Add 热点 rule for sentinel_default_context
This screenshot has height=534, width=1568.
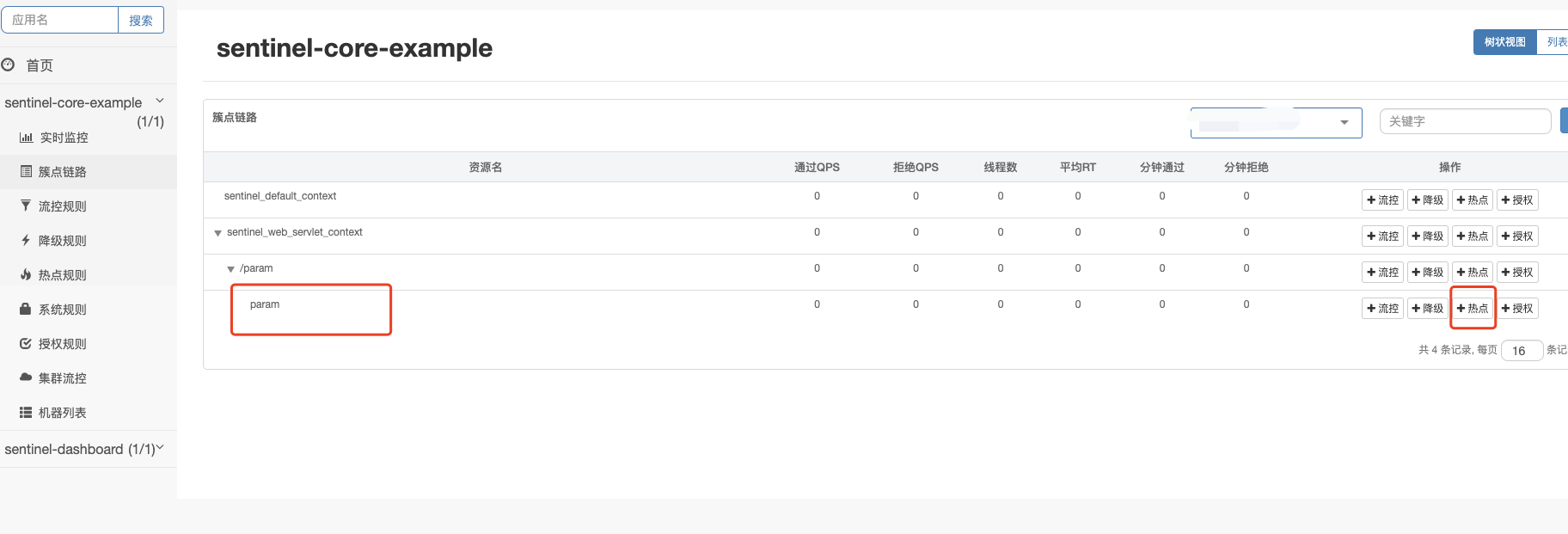(x=1472, y=200)
